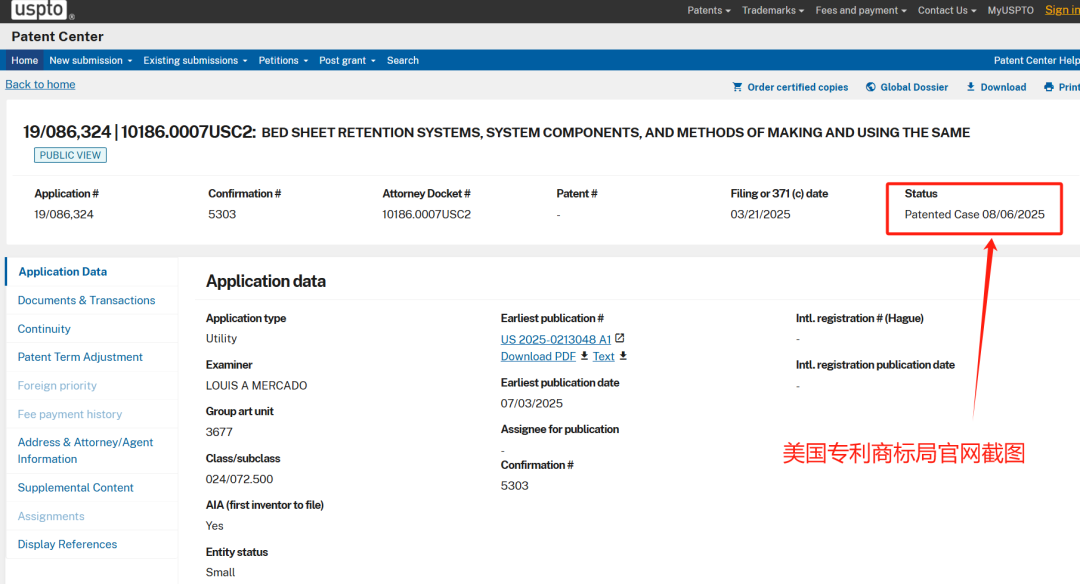Viewport: 1080px width, 584px height.
Task: Click the Global Dossier globe icon
Action: point(871,87)
